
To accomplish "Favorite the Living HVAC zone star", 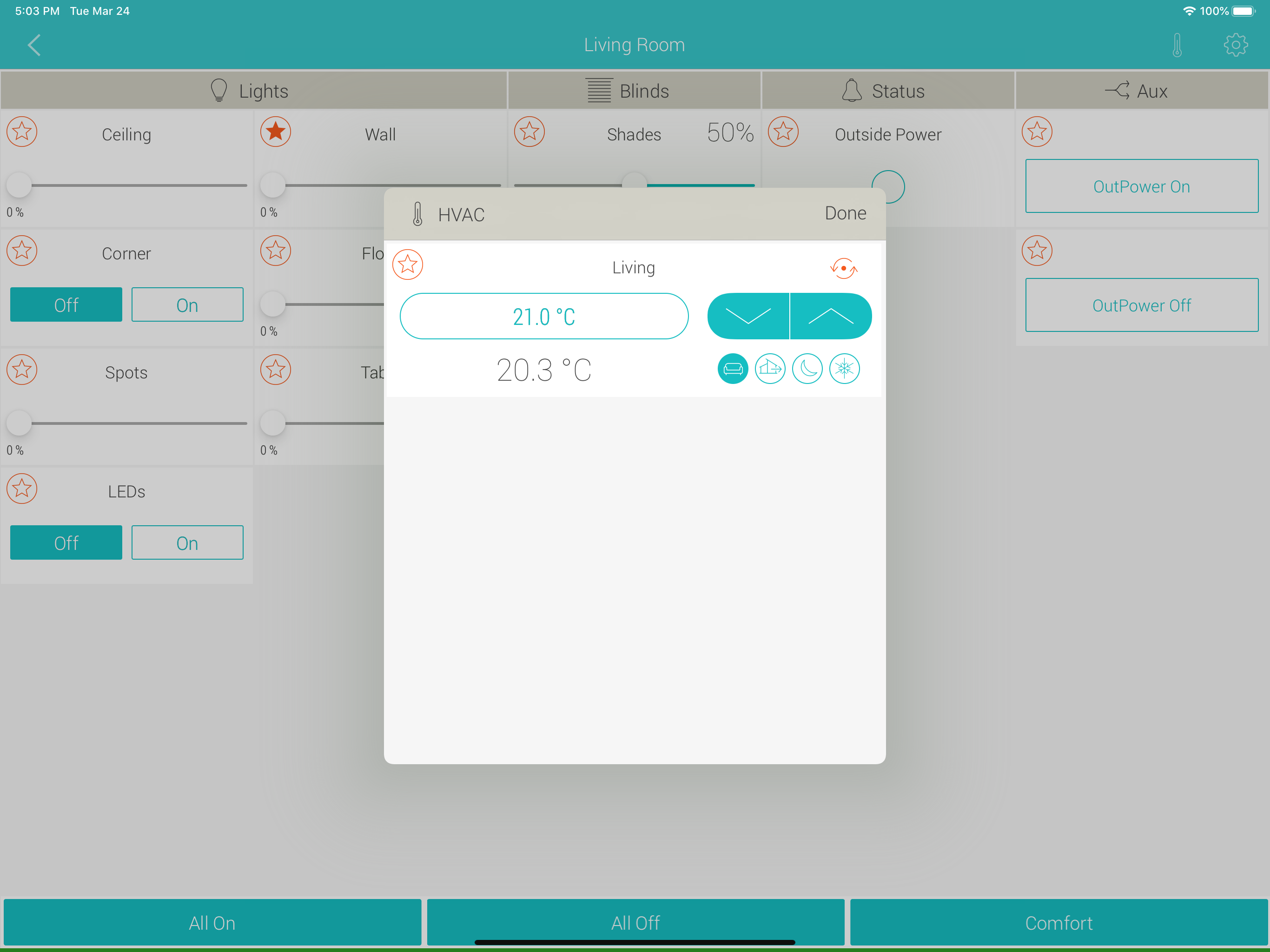I will coord(408,264).
